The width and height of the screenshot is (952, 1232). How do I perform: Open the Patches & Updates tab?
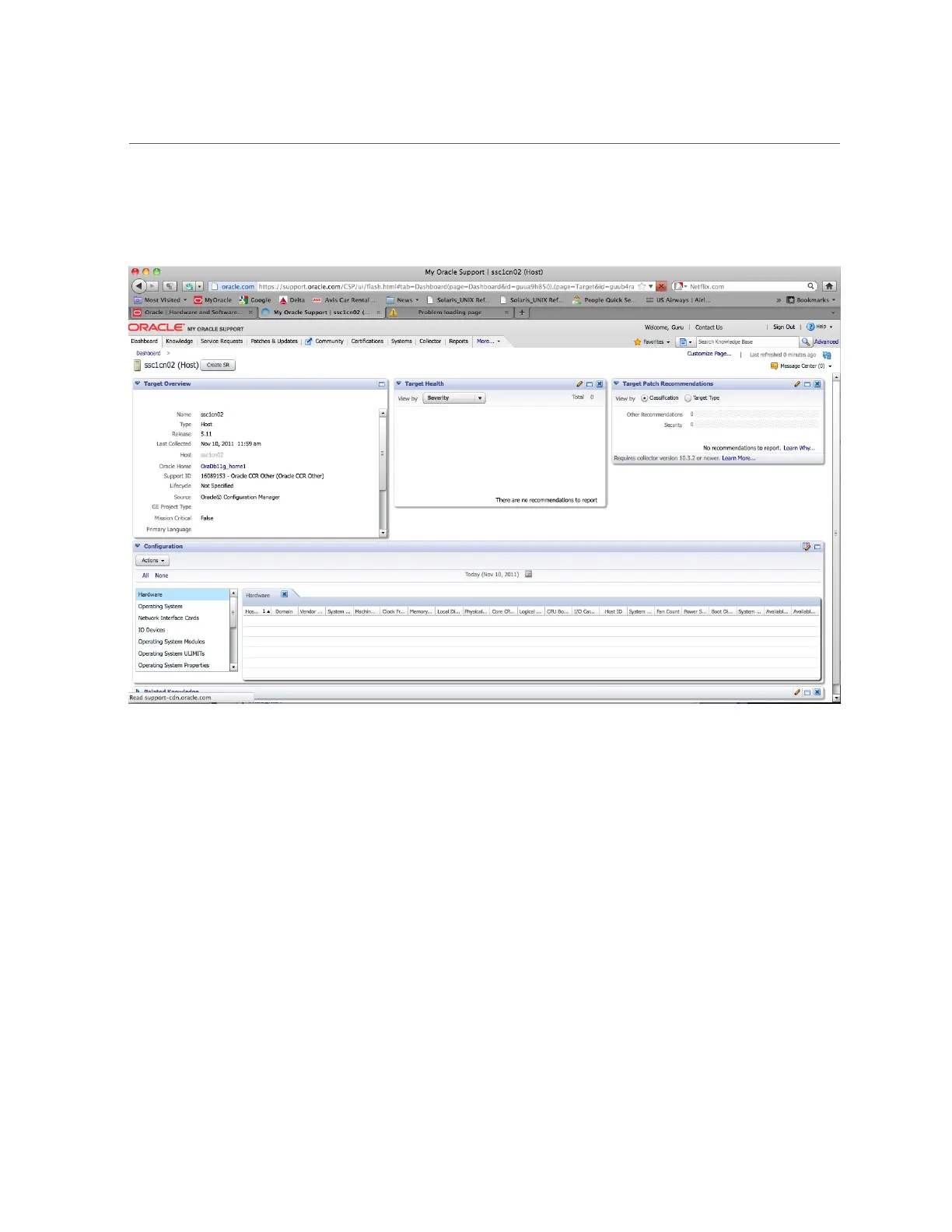pos(274,341)
